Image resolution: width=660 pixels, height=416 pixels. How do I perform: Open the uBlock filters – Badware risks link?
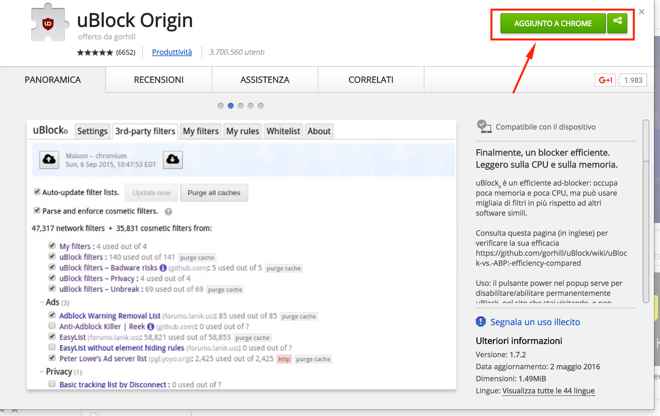[x=108, y=268]
